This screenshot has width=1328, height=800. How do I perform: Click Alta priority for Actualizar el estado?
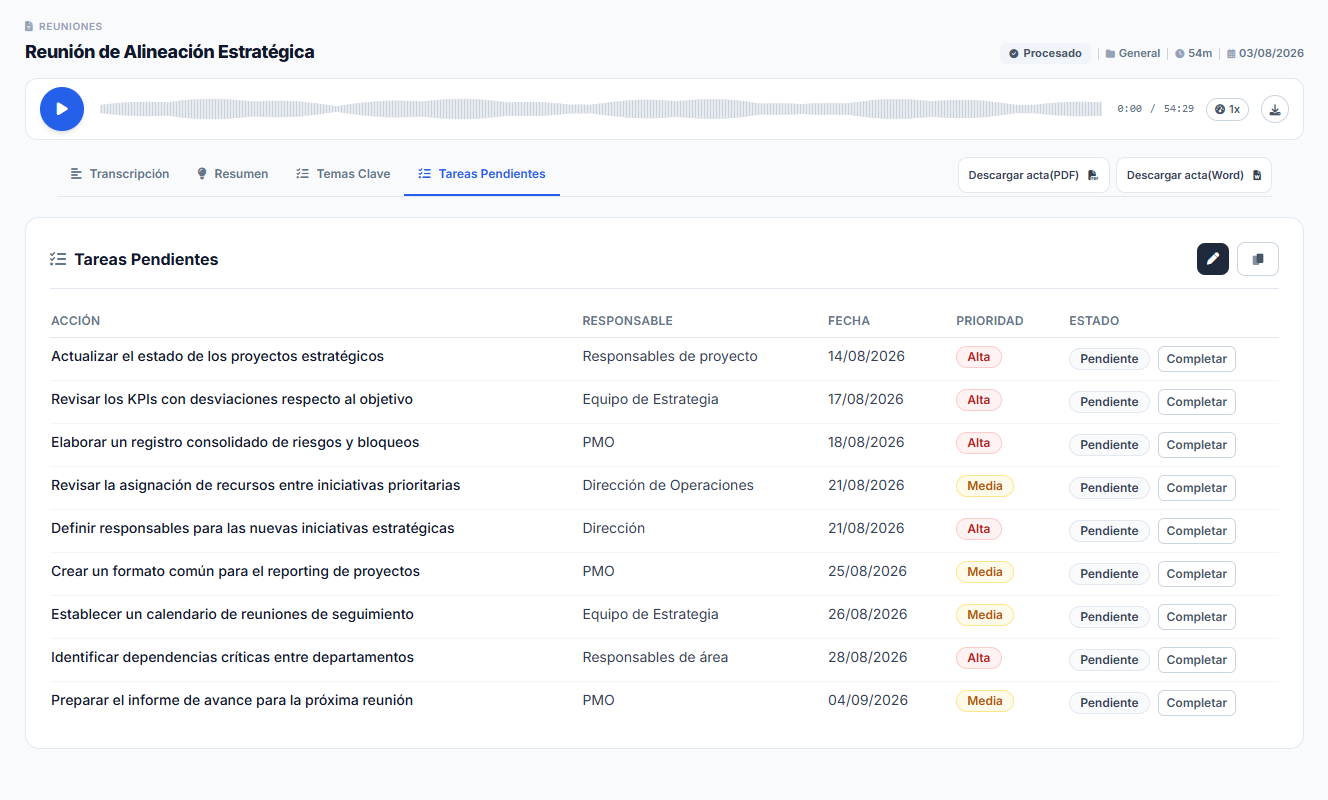(x=979, y=357)
